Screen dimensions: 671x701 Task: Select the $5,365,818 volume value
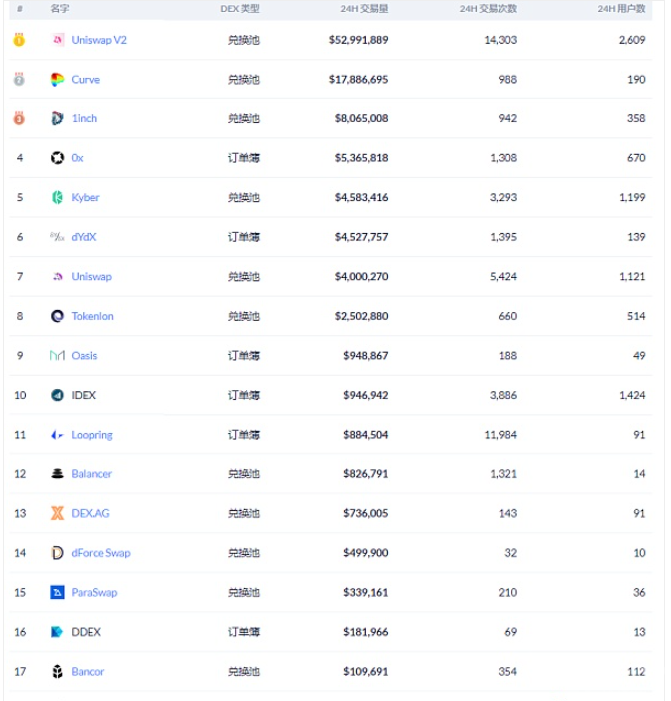pos(362,158)
